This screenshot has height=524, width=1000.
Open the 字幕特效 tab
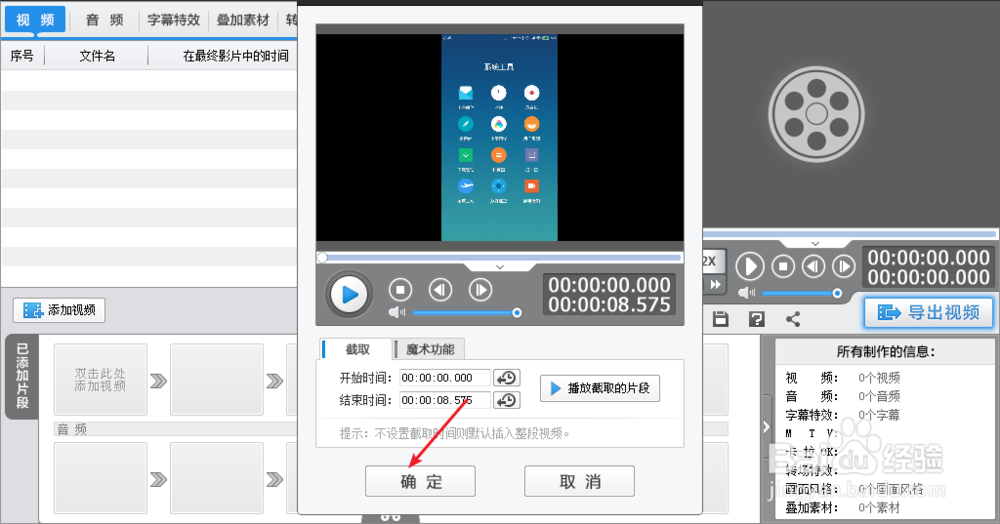[173, 20]
